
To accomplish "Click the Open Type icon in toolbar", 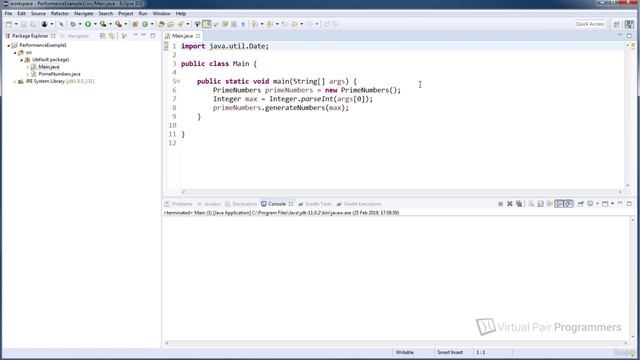I will (161, 24).
